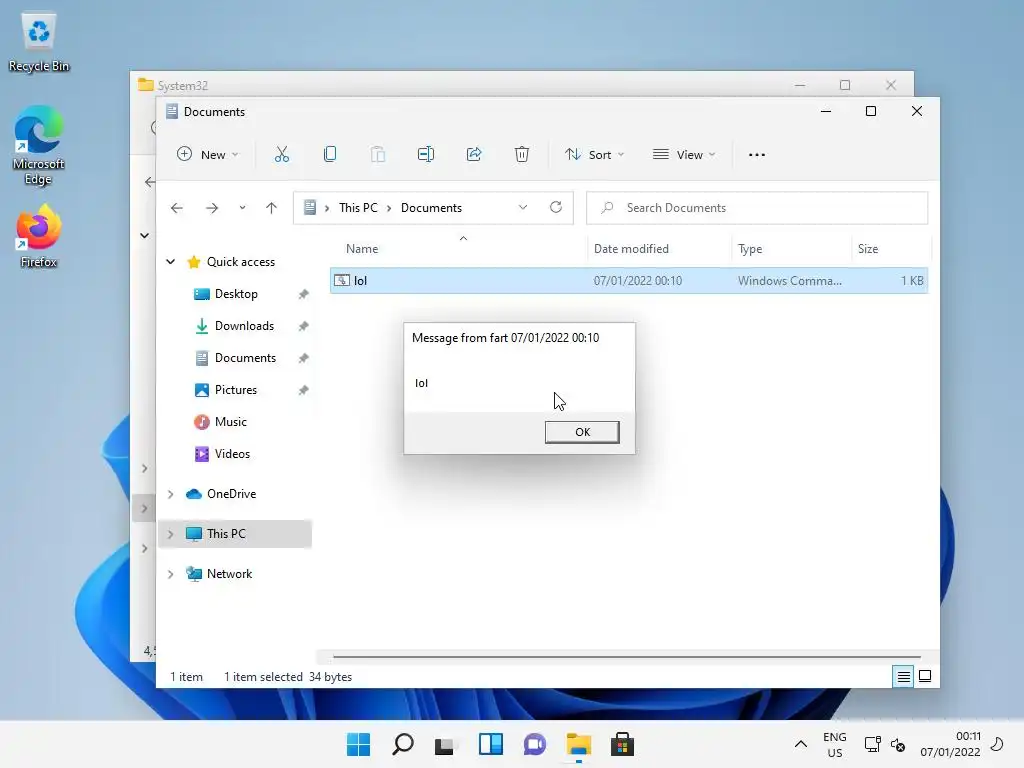This screenshot has width=1024, height=768.
Task: Expand the This PC tree node
Action: (170, 534)
